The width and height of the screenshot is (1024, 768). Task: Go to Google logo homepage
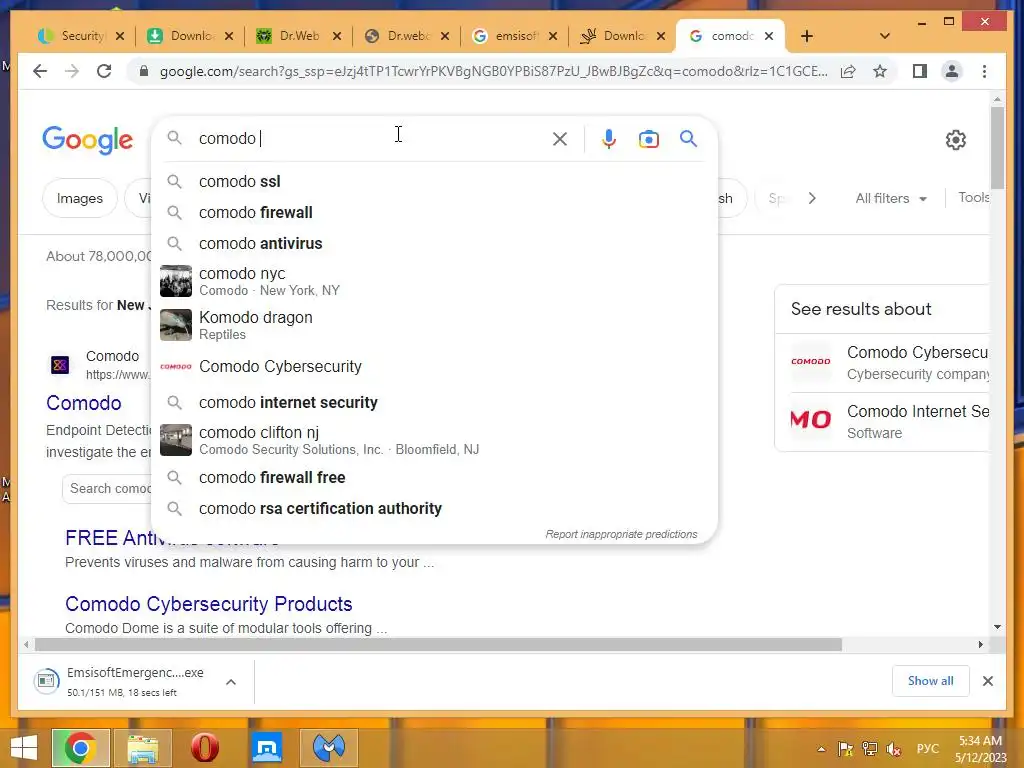pos(88,140)
